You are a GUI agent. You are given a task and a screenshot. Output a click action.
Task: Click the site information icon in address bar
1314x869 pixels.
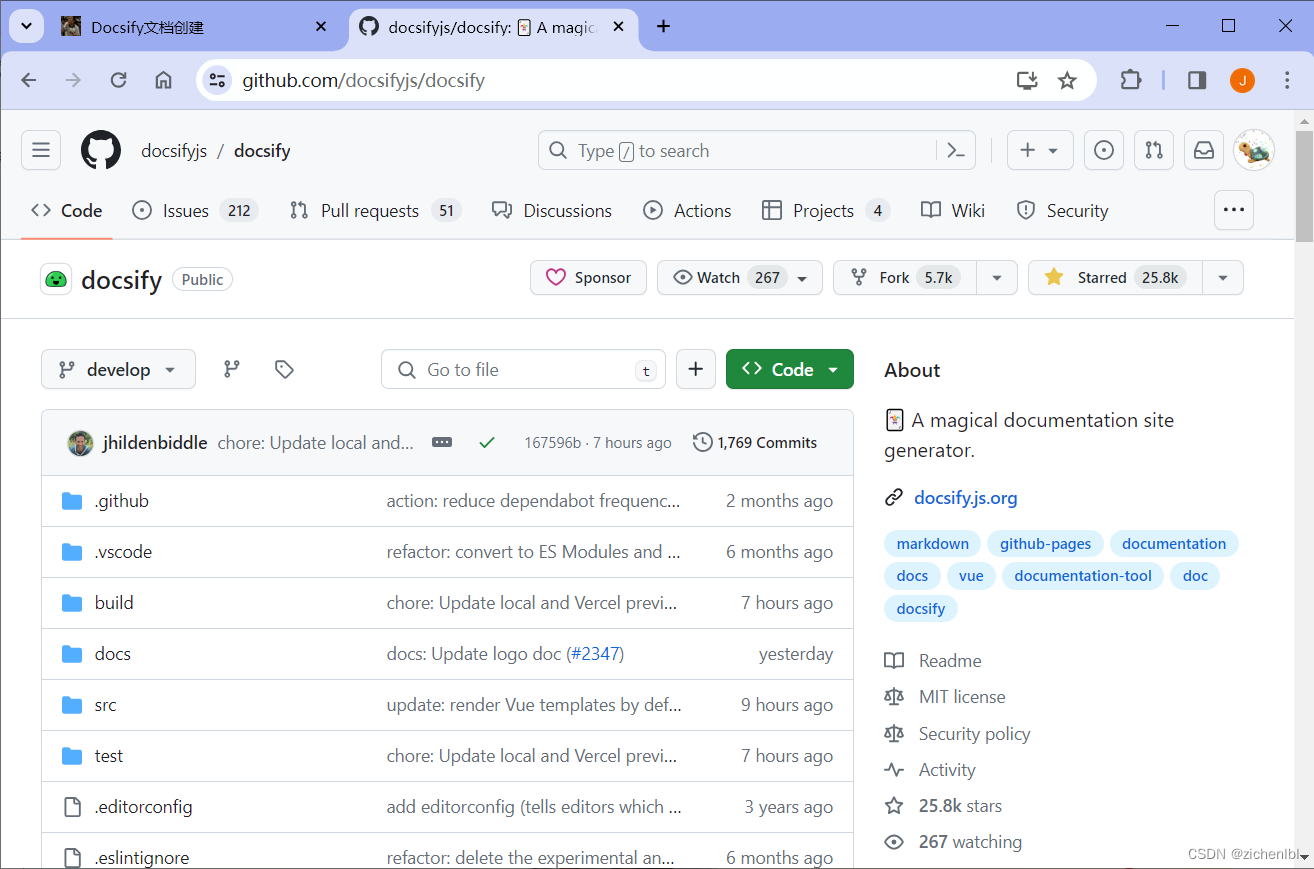pyautogui.click(x=217, y=80)
